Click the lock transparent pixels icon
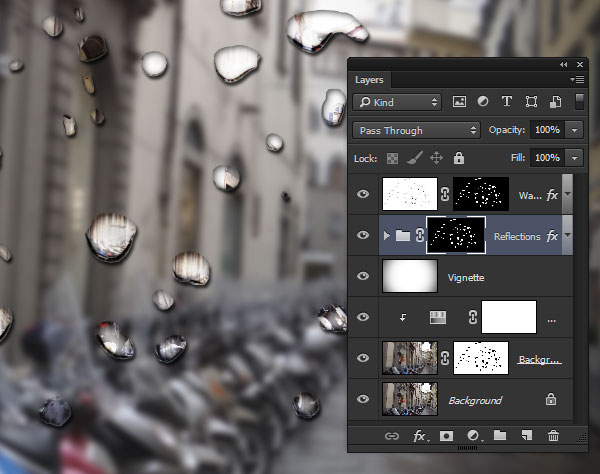Image resolution: width=600 pixels, height=474 pixels. pos(393,158)
